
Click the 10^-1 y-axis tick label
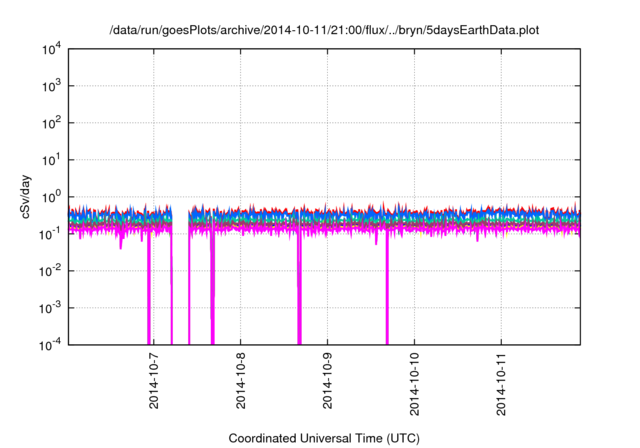pyautogui.click(x=50, y=234)
